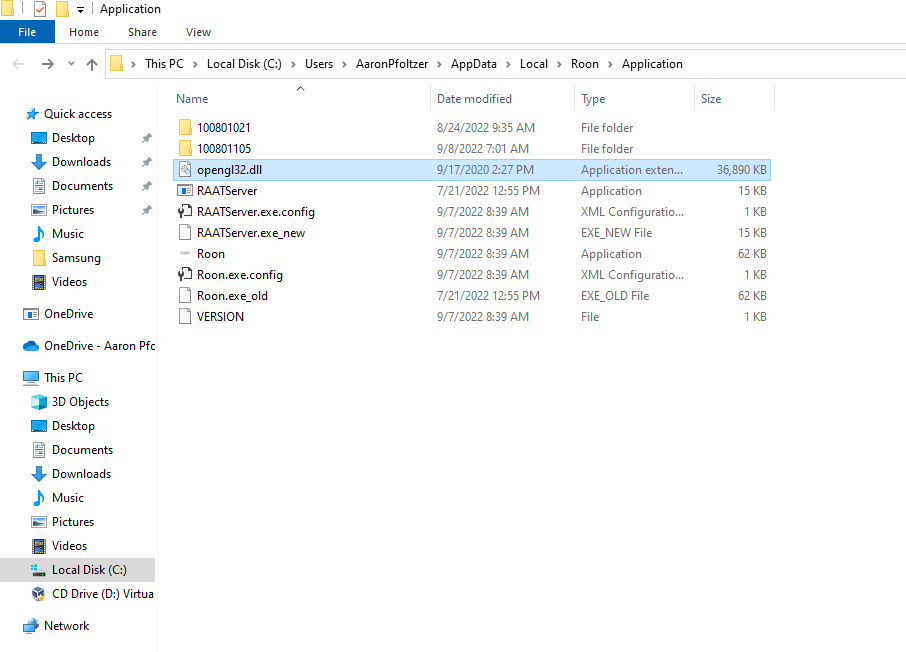The height and width of the screenshot is (652, 906).
Task: Switch to the View ribbon tab
Action: tap(198, 32)
